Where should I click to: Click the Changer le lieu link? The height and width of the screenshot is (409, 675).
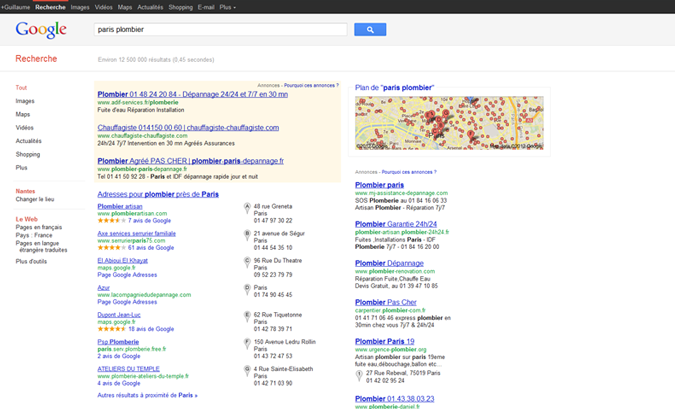tap(35, 200)
